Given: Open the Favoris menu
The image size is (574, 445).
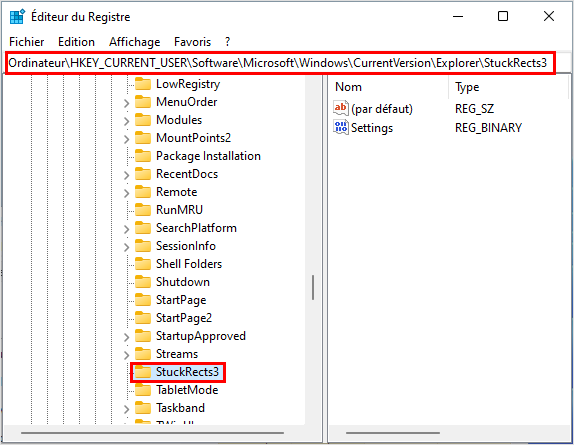Looking at the screenshot, I should [192, 42].
